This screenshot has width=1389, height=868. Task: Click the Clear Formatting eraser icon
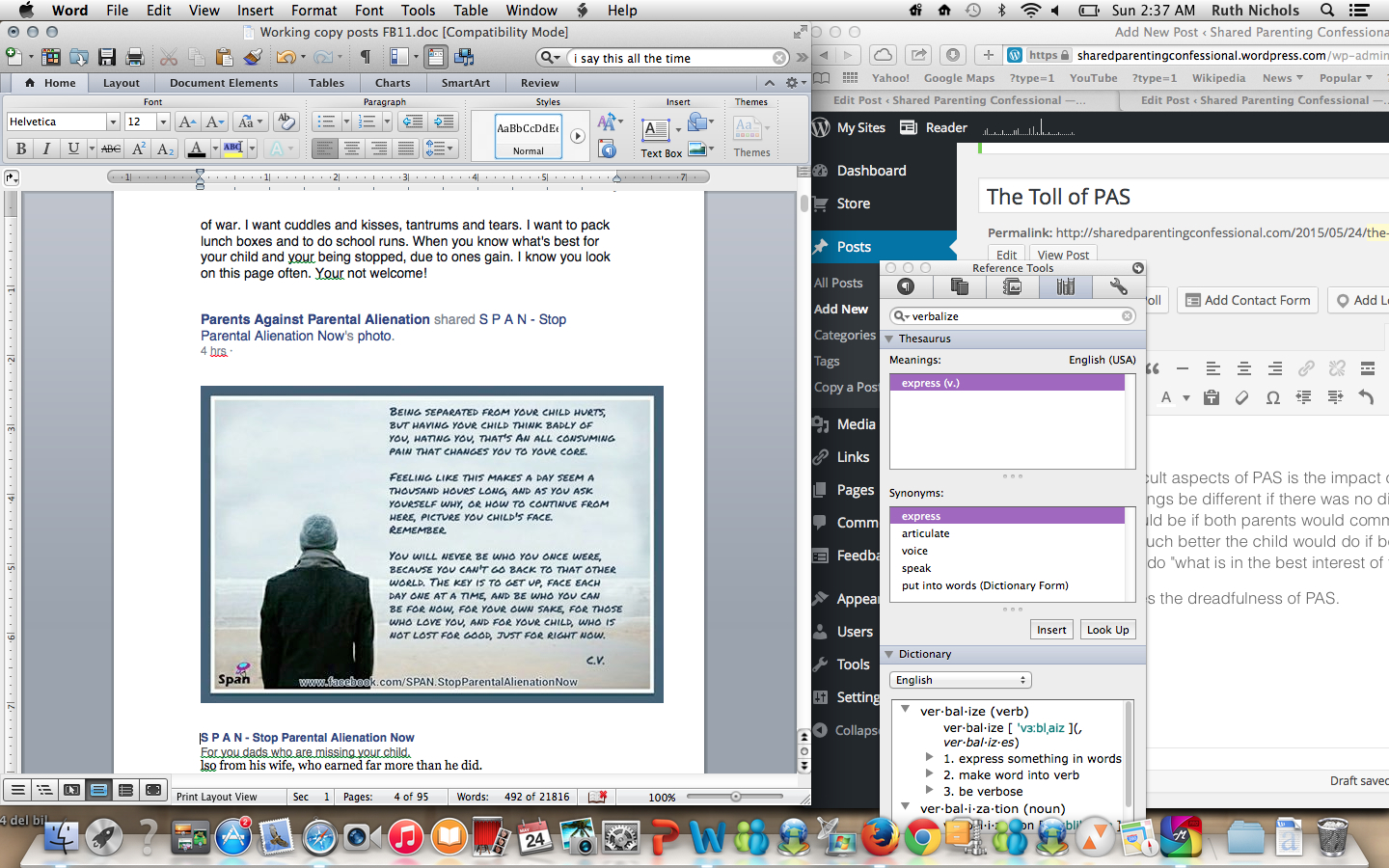coord(286,122)
